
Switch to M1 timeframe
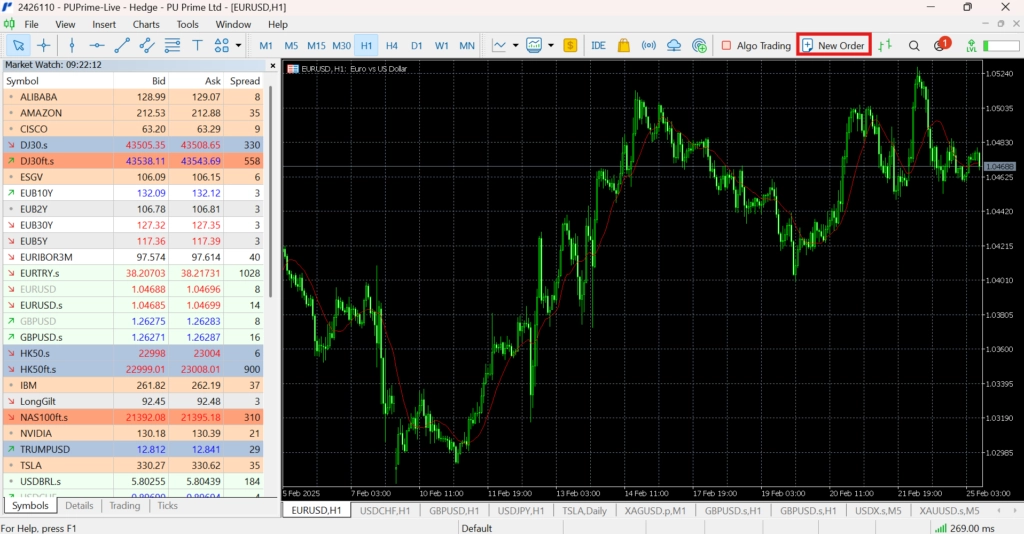pyautogui.click(x=266, y=46)
